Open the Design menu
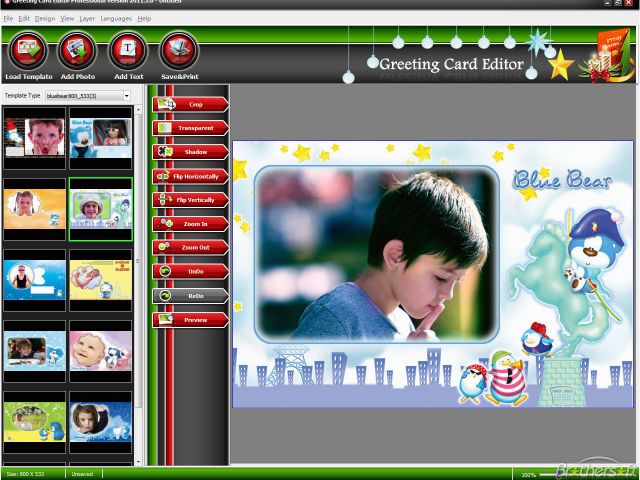This screenshot has height=480, width=640. coord(45,19)
